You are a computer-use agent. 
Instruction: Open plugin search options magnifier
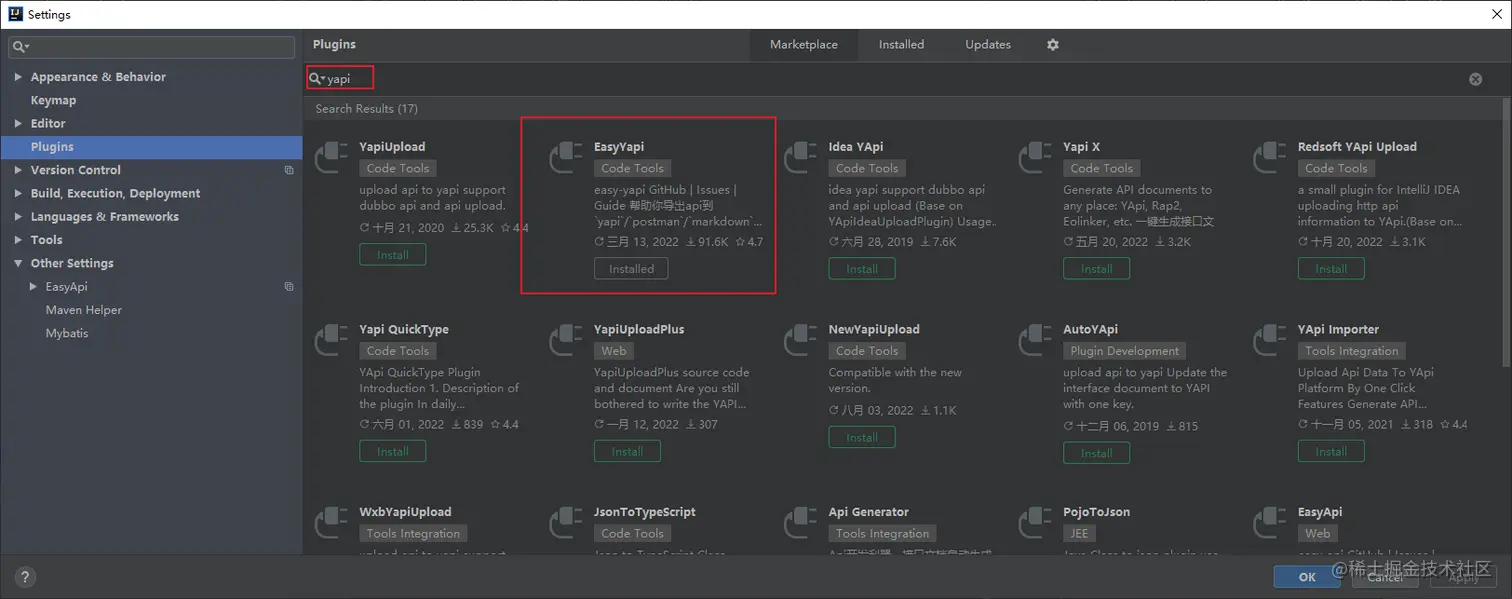316,78
